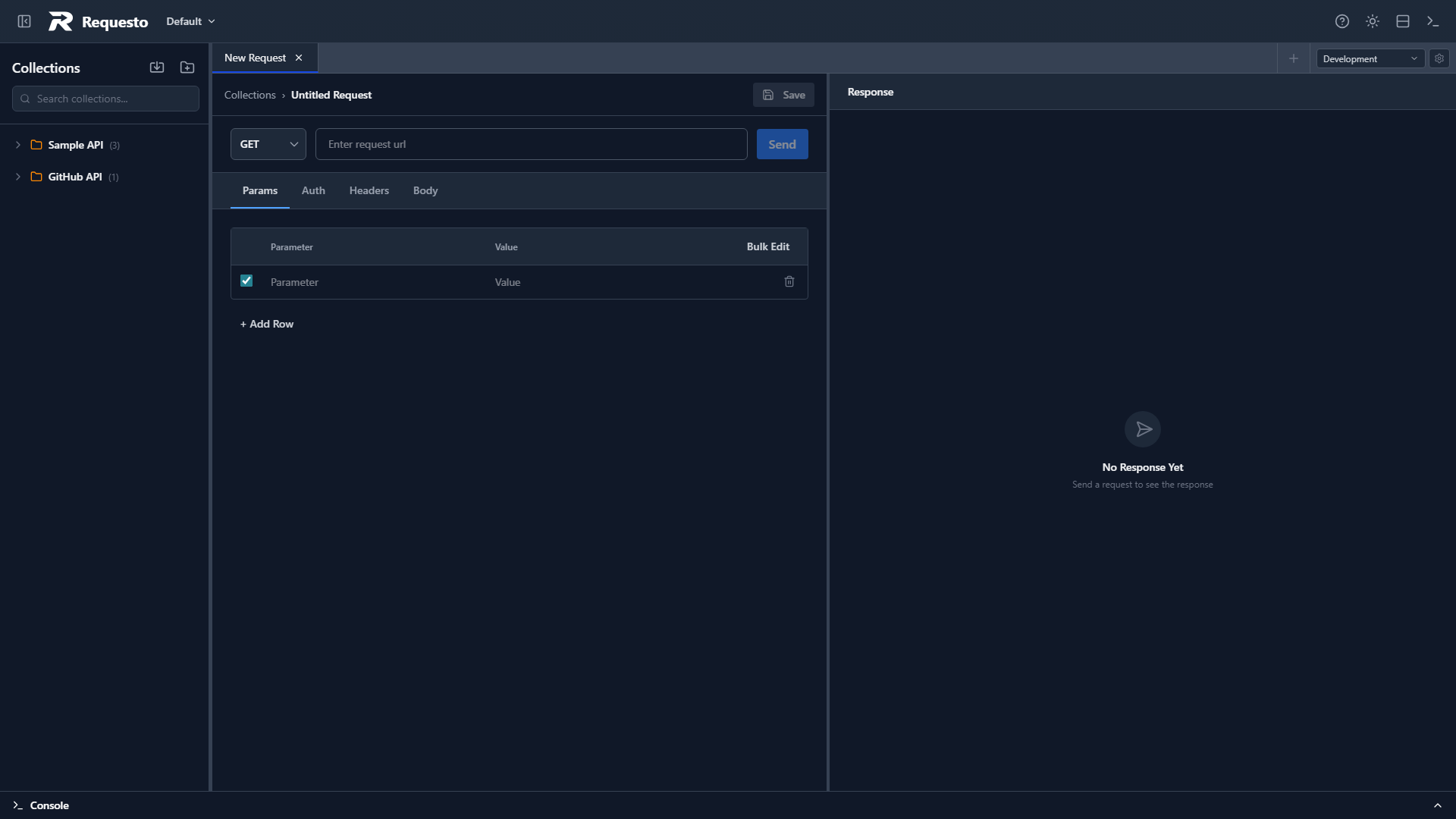Click the Send button
This screenshot has height=819, width=1456.
pyautogui.click(x=782, y=144)
